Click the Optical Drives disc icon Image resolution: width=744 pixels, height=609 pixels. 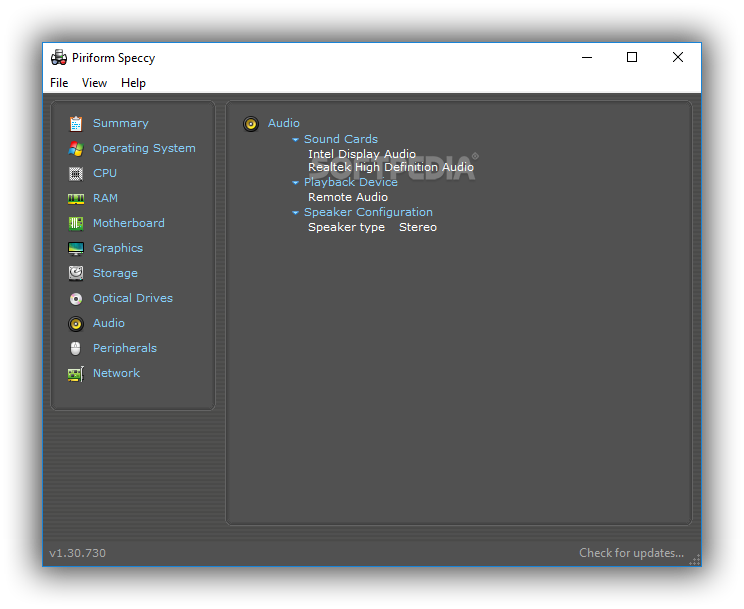(76, 299)
